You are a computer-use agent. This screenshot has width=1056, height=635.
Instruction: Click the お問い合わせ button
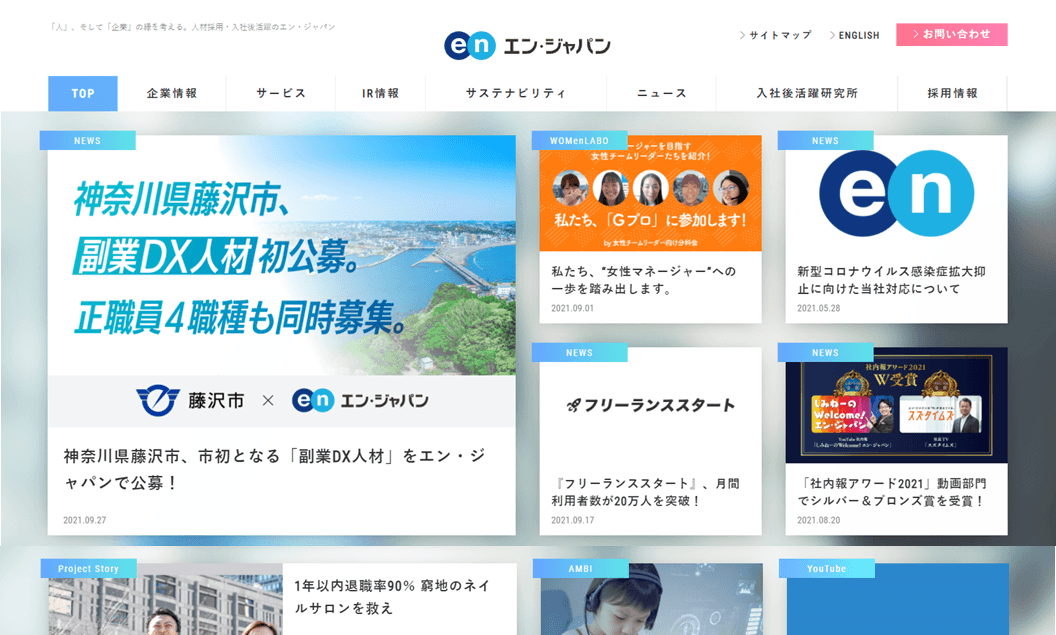(951, 35)
